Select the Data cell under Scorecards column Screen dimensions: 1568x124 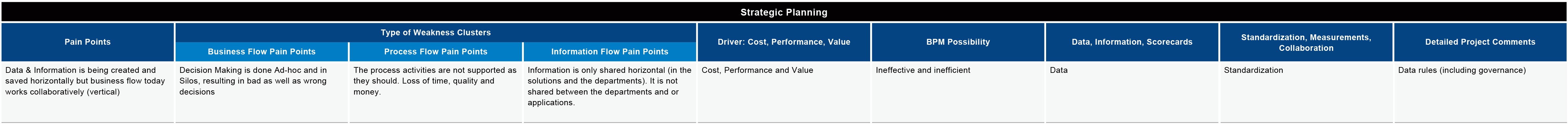(1132, 92)
